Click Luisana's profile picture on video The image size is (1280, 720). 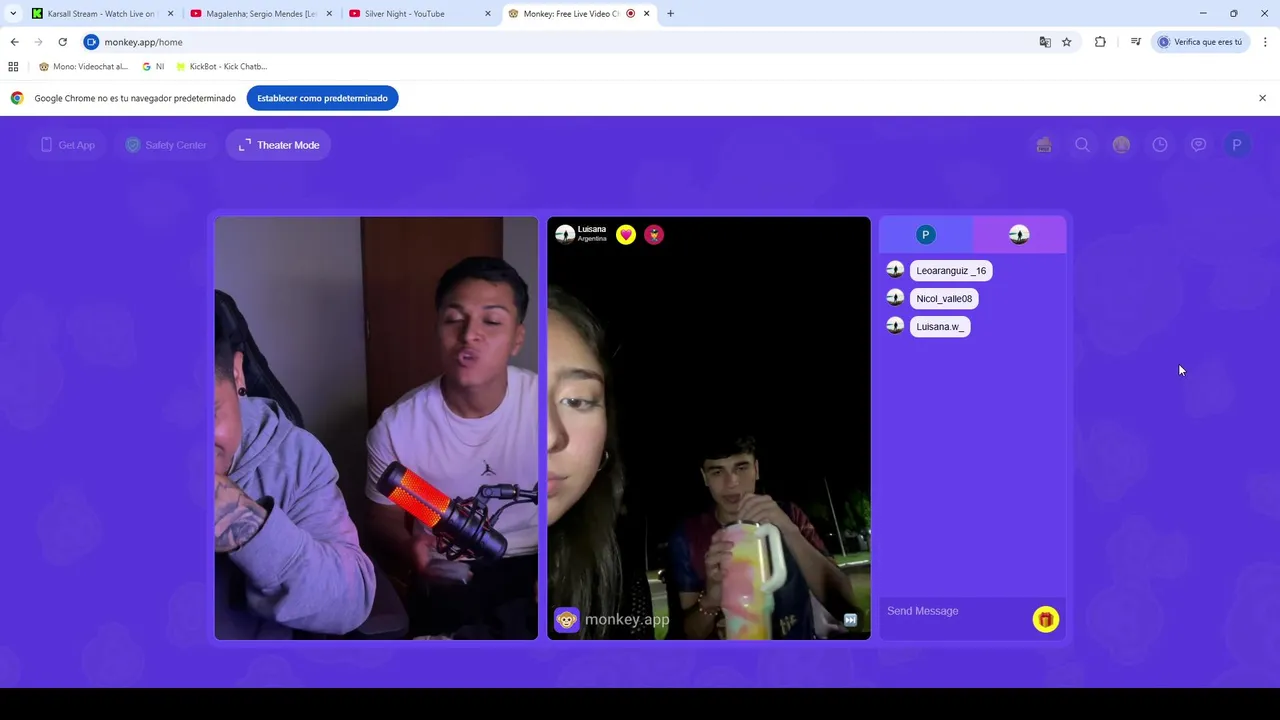(565, 234)
